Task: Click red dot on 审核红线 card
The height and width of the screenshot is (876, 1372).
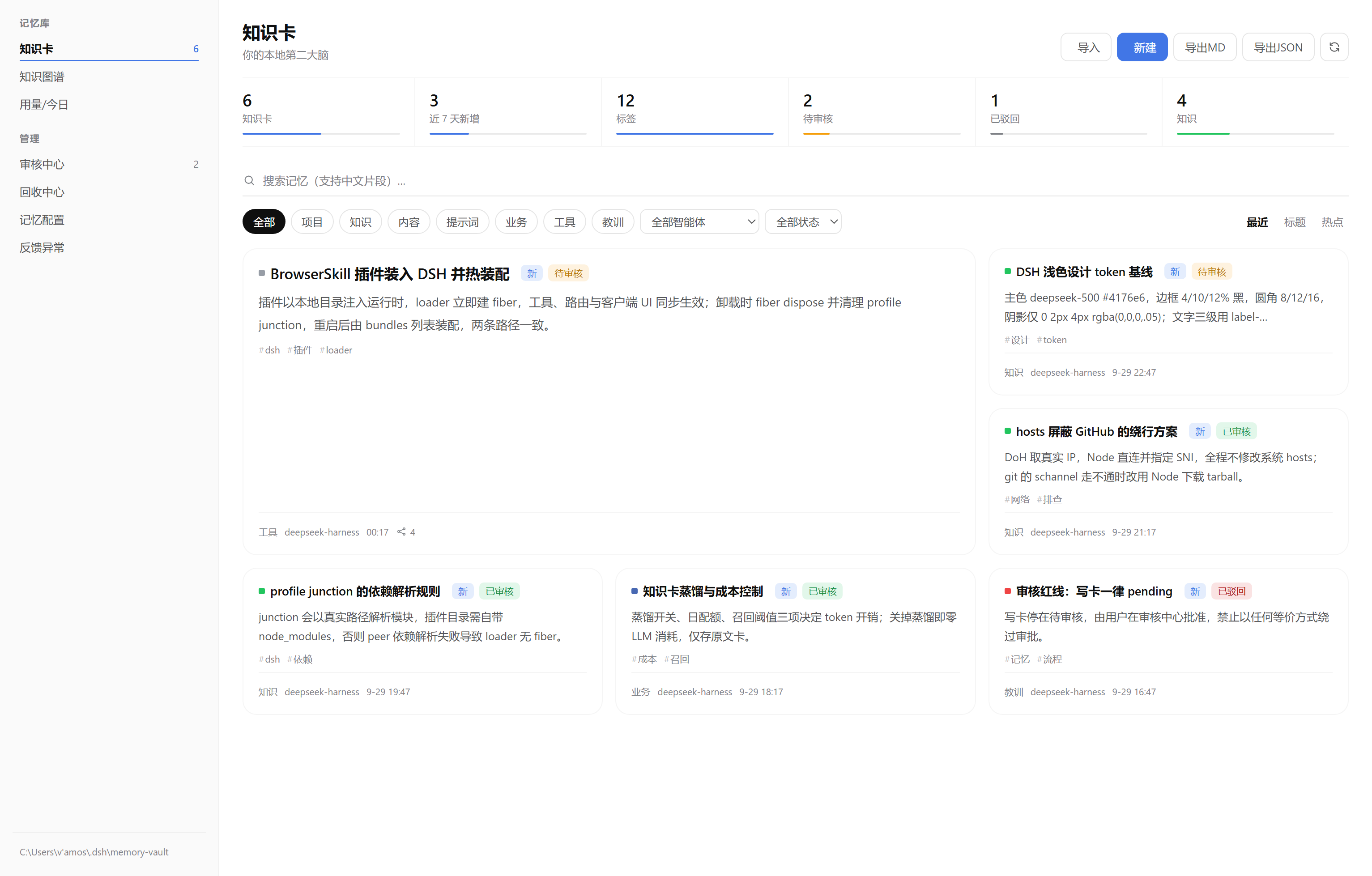Action: pyautogui.click(x=1007, y=591)
